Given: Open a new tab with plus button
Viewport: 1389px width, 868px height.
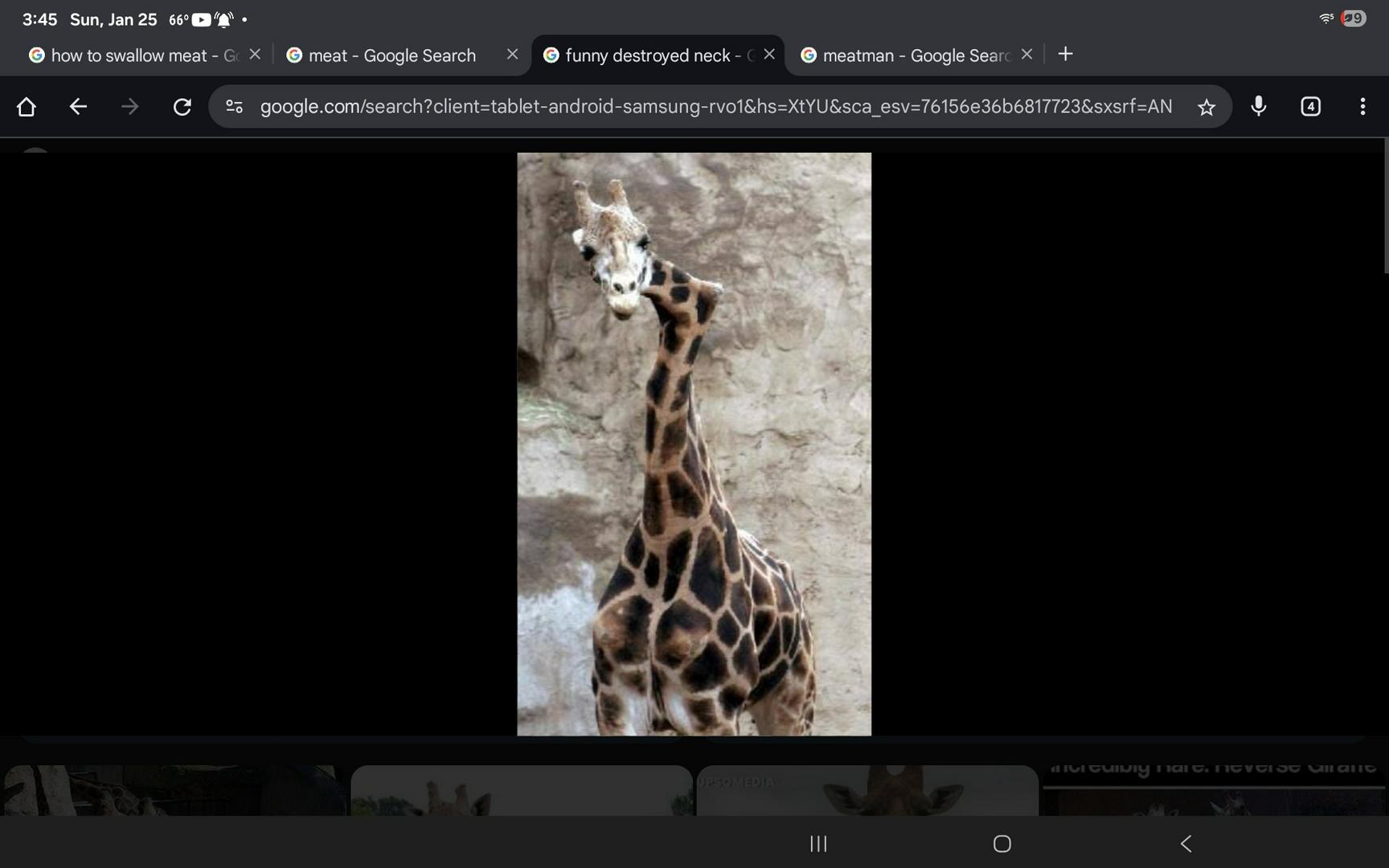Looking at the screenshot, I should 1065,55.
